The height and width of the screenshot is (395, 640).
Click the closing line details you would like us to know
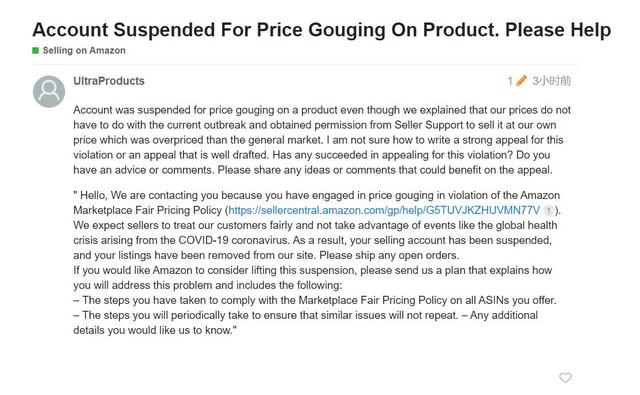[x=153, y=330]
